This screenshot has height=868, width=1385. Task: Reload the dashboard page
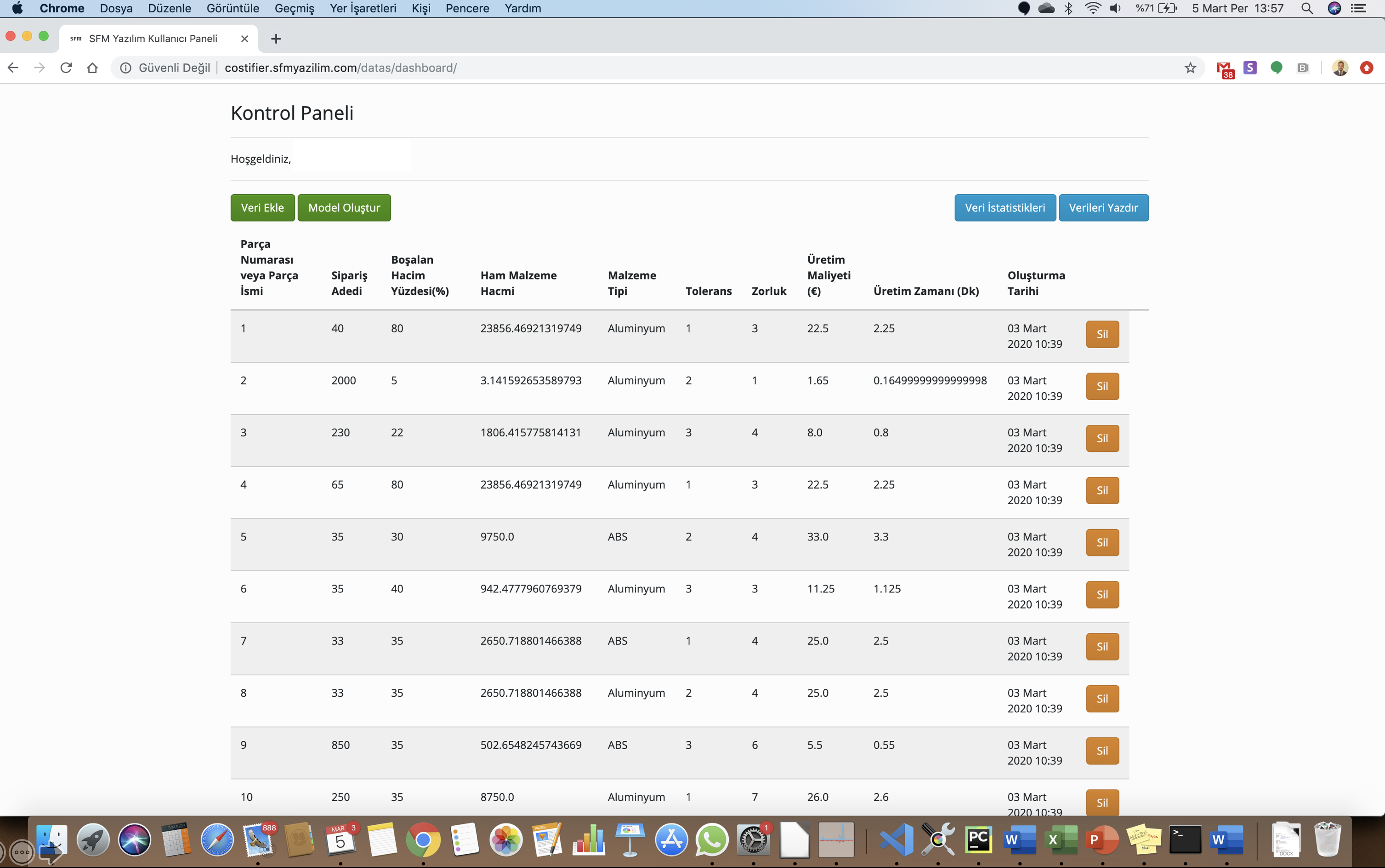pos(66,68)
